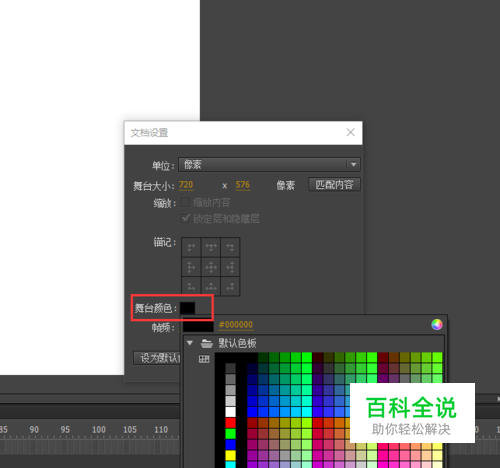500x468 pixels.
Task: Click the stage width value 720
Action: click(186, 185)
